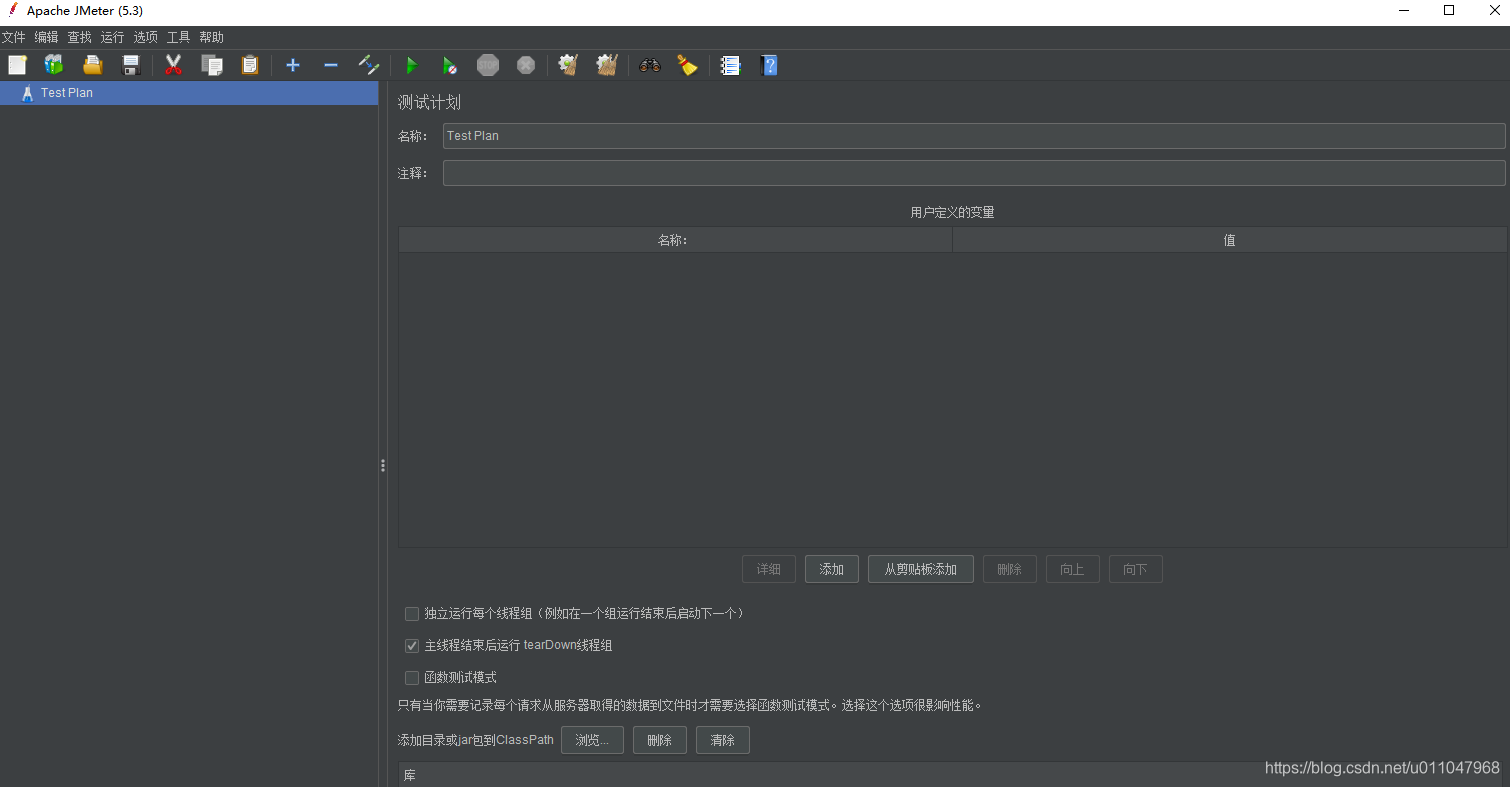Click the Help question mark icon
Image resolution: width=1510 pixels, height=787 pixels.
pos(769,65)
